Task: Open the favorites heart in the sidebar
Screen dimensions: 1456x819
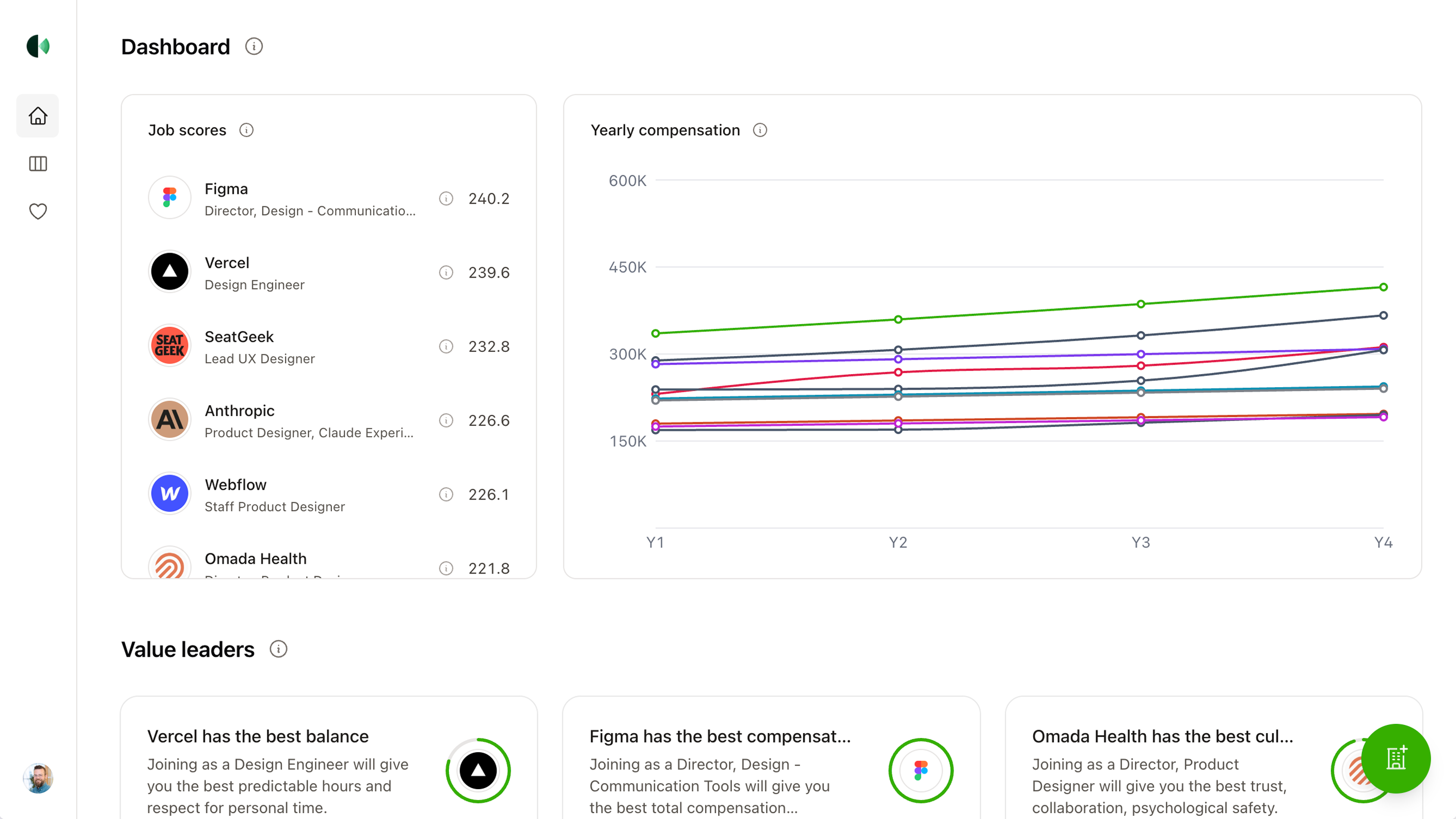Action: tap(38, 211)
